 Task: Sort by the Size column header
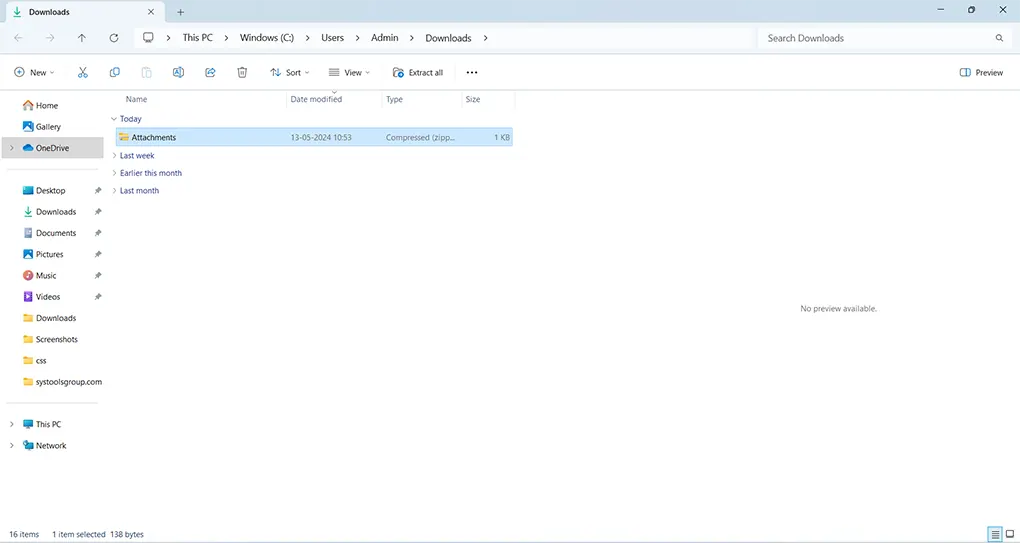(473, 99)
